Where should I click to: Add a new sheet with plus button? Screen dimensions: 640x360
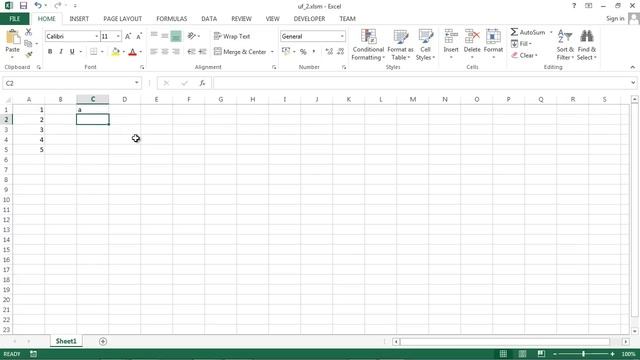click(x=103, y=341)
